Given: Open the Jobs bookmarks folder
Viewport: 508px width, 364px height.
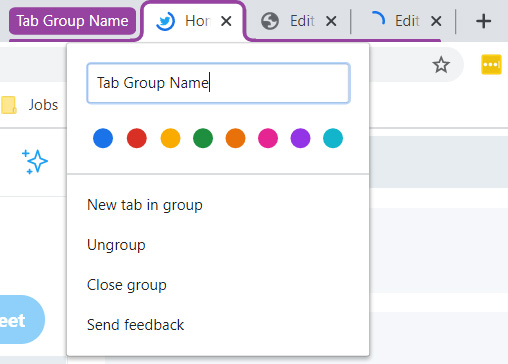Looking at the screenshot, I should coord(30,105).
